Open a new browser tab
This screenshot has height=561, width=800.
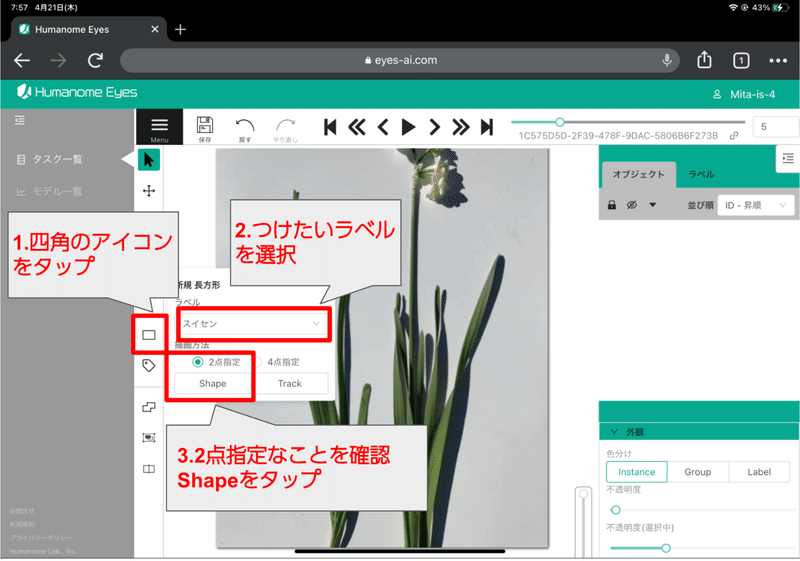coord(180,30)
